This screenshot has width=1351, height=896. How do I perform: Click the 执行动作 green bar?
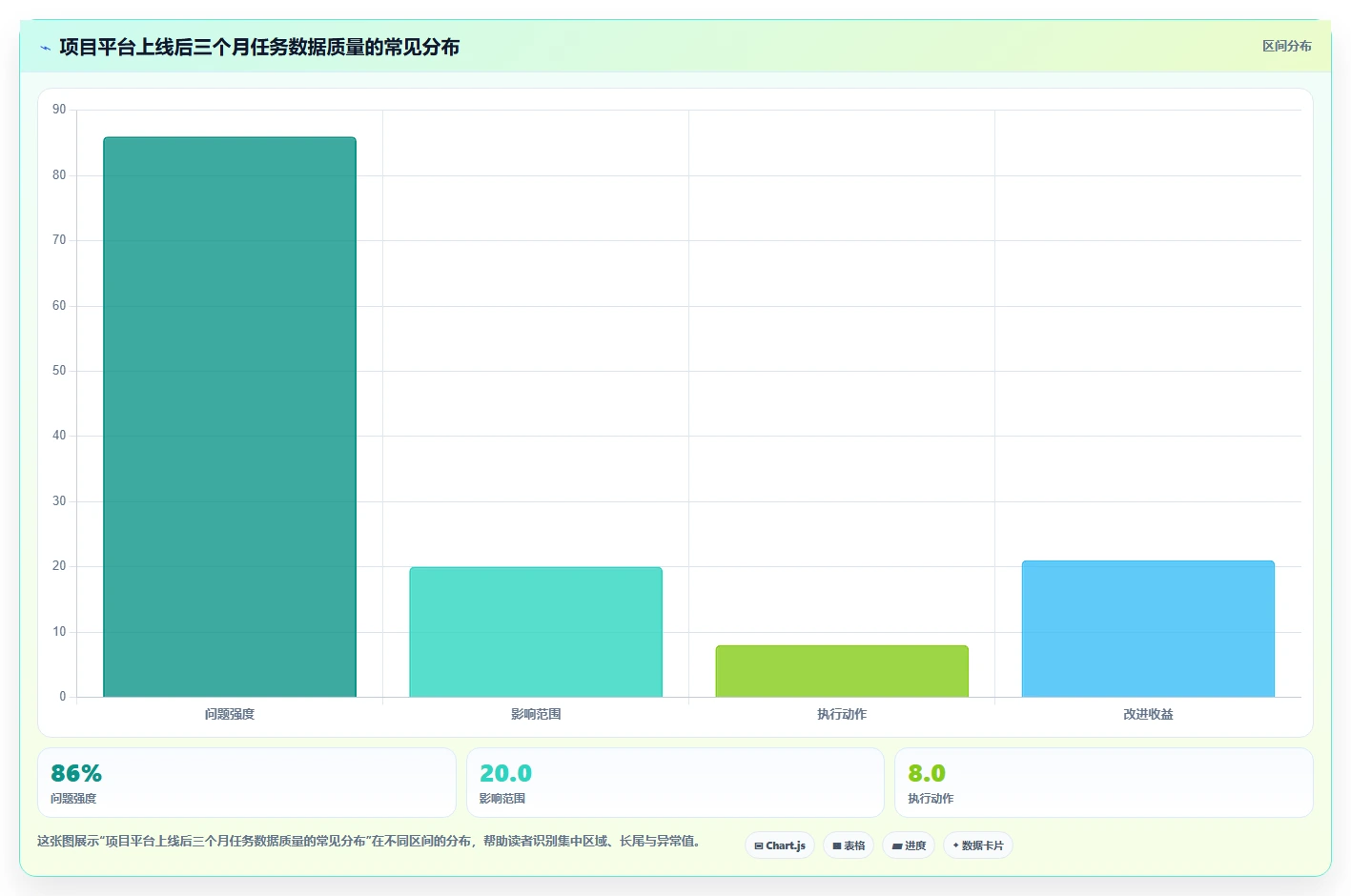[842, 671]
